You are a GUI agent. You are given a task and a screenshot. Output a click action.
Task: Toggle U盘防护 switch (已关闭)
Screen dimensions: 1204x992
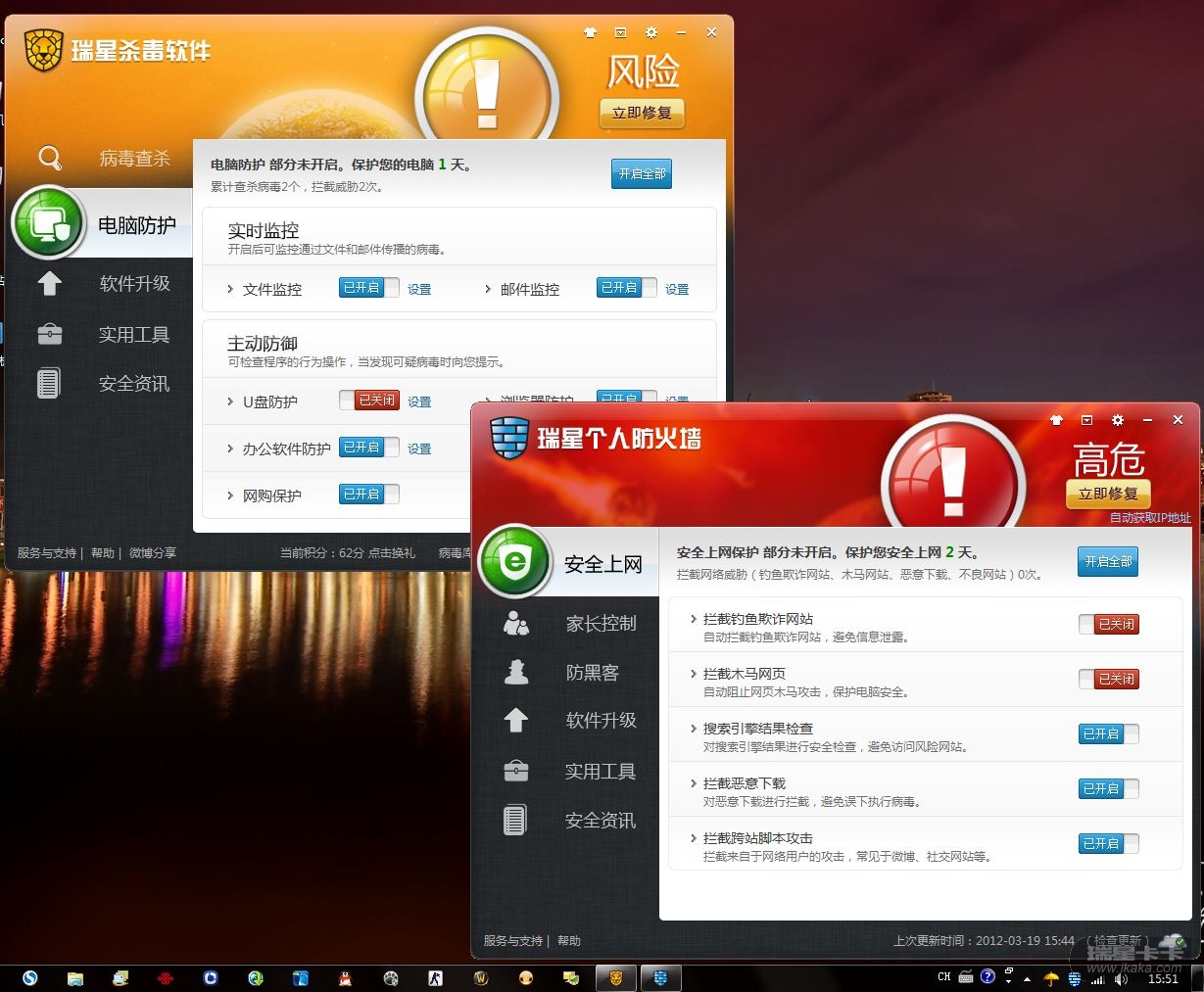(369, 401)
